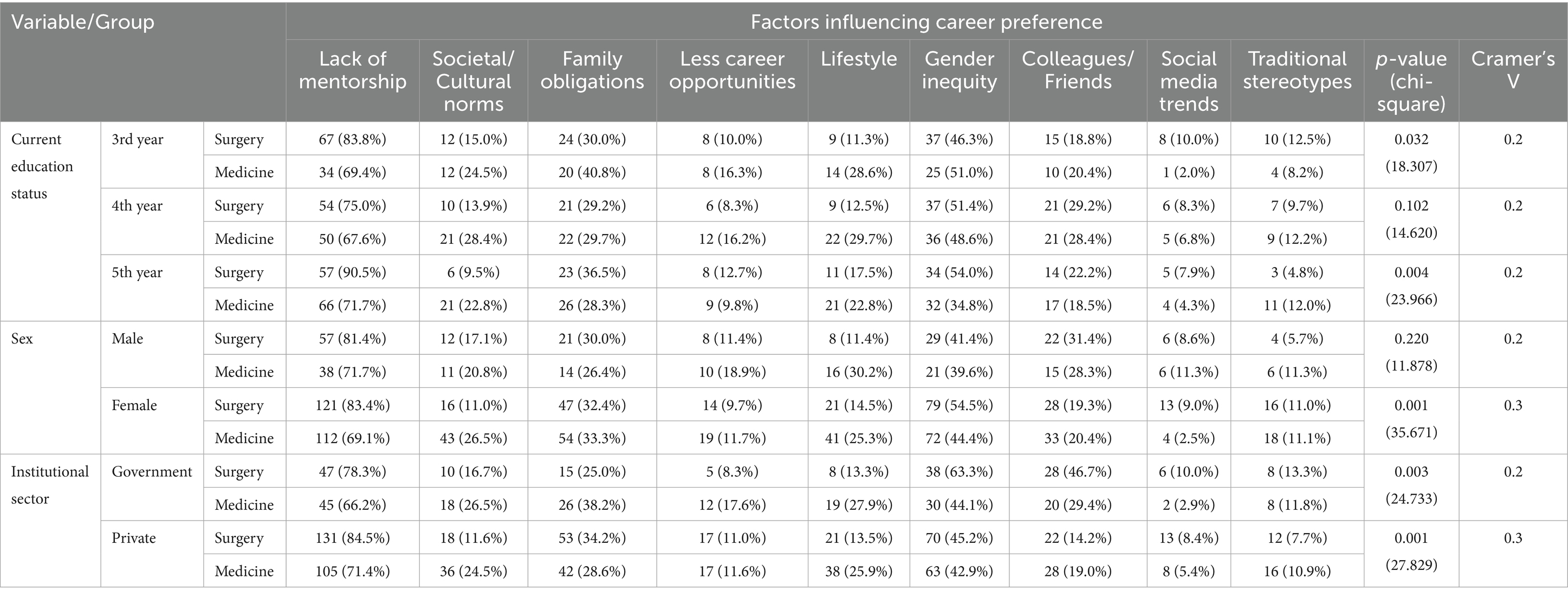1568x597 pixels.
Task: Click the Cramer's V column header
Action: click(1513, 70)
